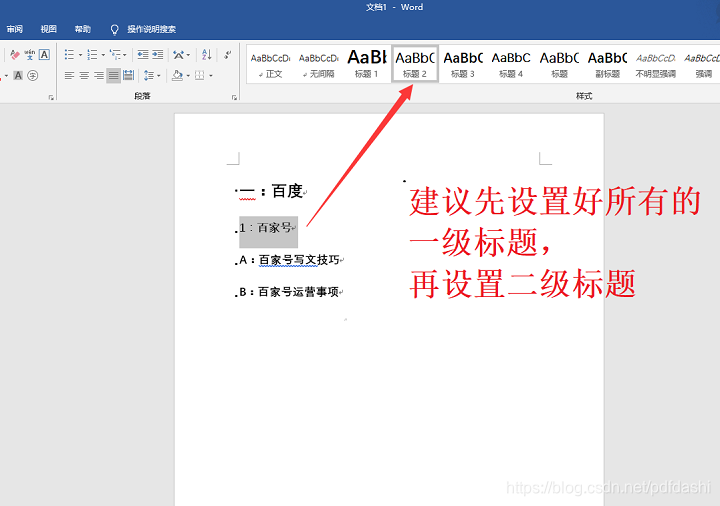Viewport: 720px width, 506px height.
Task: Apply the 副标题 (Subtitle) style
Action: click(608, 64)
